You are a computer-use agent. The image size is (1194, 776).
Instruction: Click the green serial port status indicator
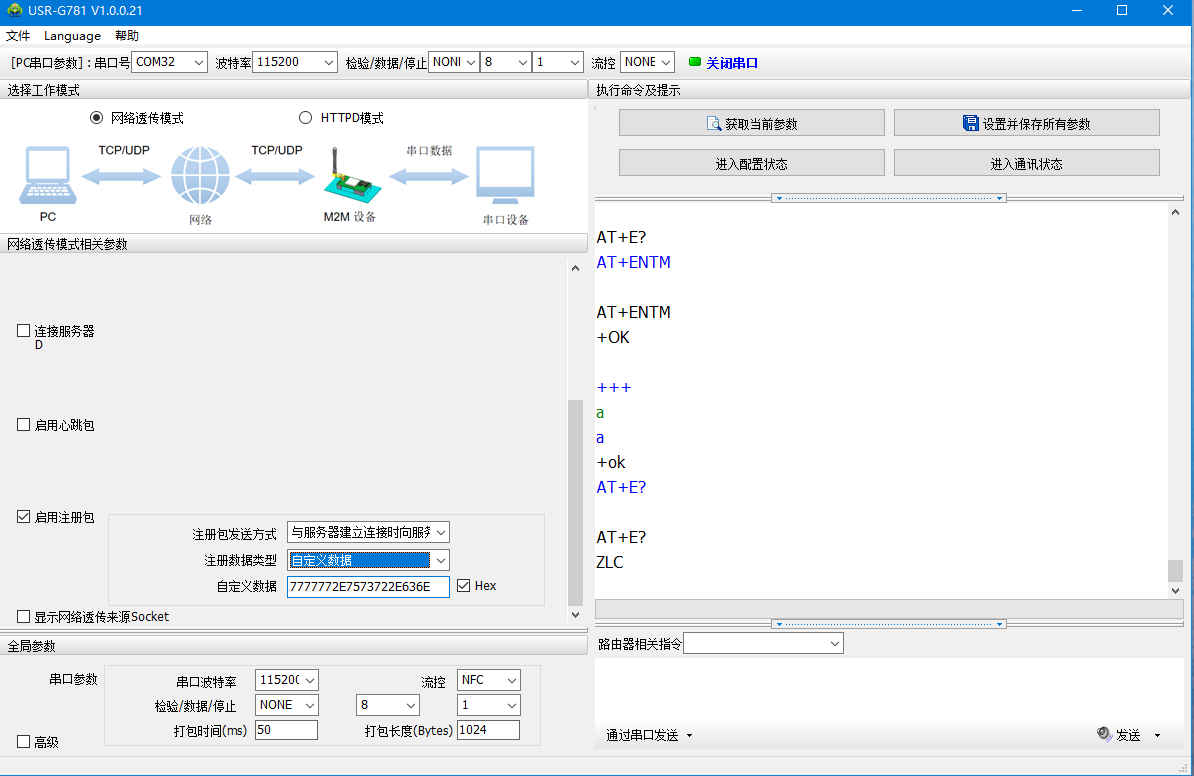[695, 62]
